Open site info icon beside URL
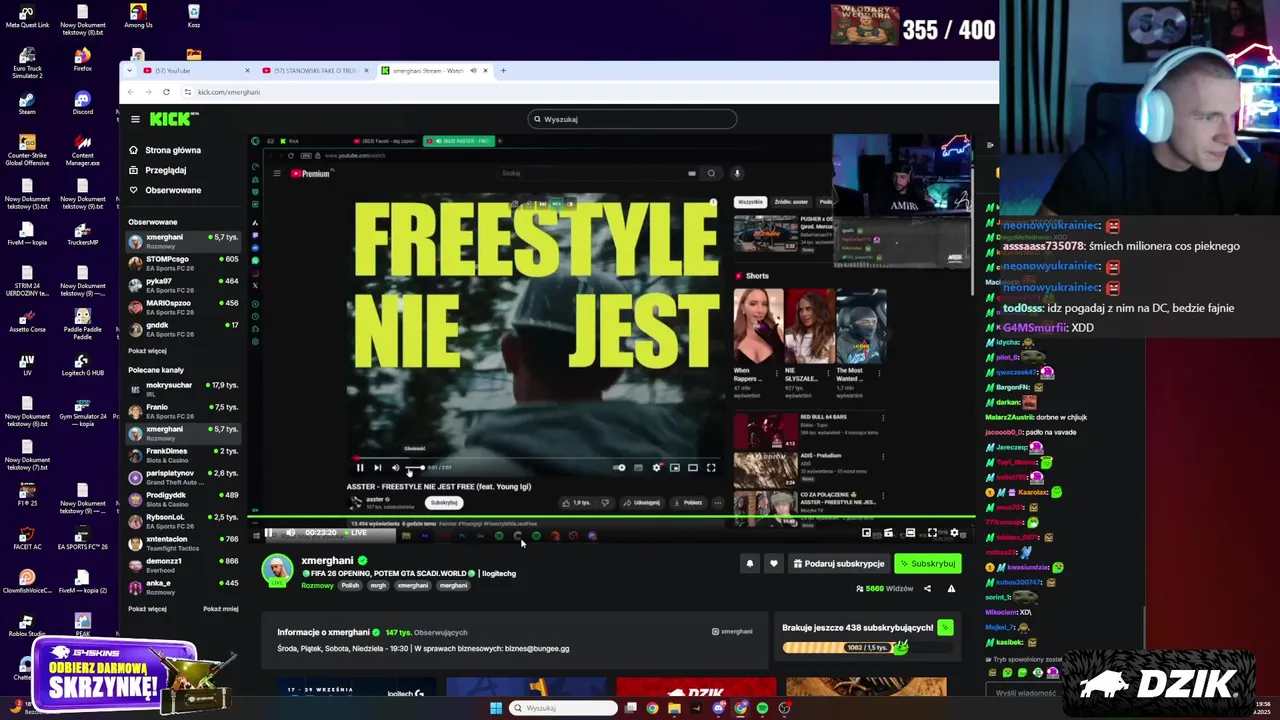Image resolution: width=1280 pixels, height=720 pixels. [x=188, y=92]
